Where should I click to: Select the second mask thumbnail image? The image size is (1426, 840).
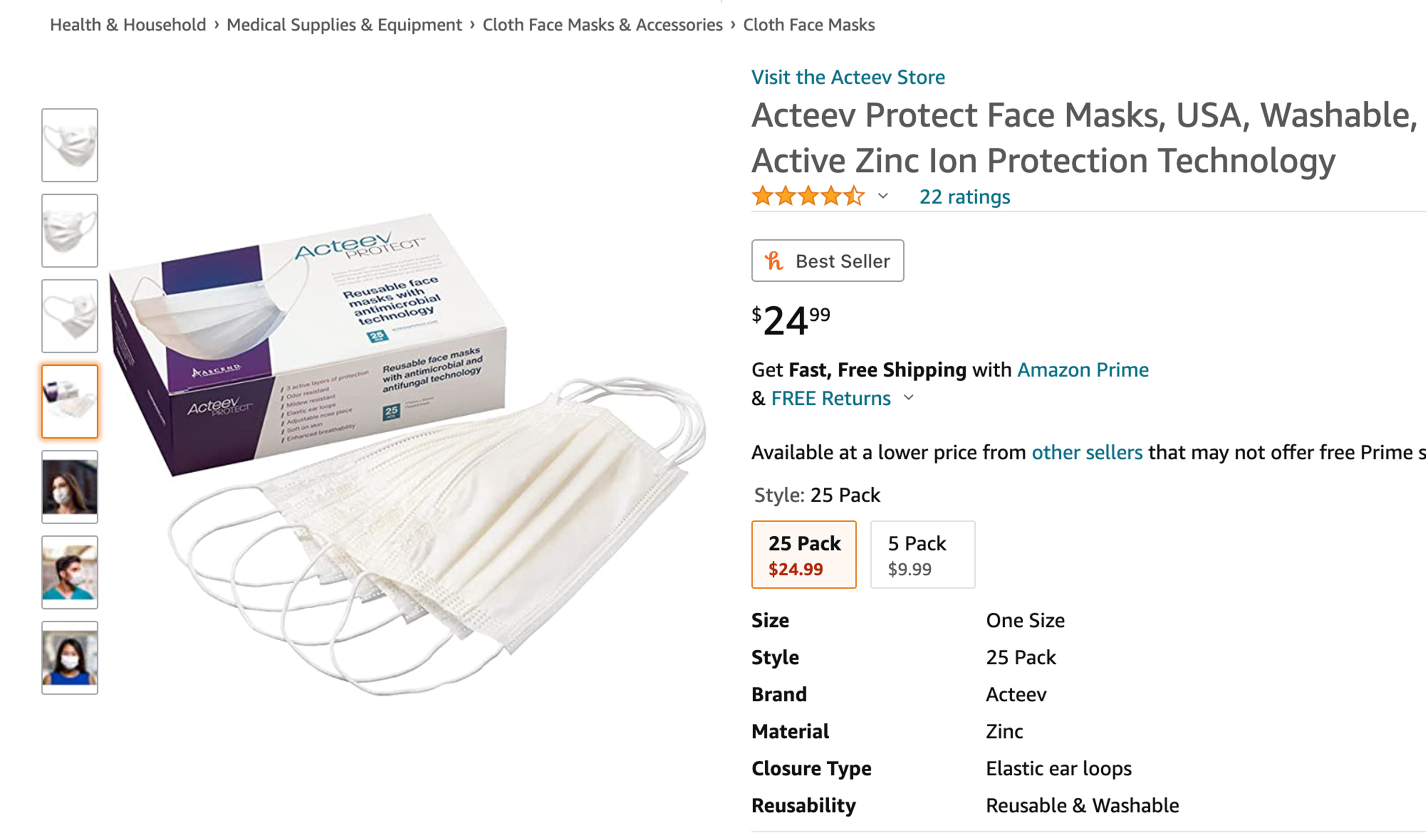pyautogui.click(x=70, y=230)
